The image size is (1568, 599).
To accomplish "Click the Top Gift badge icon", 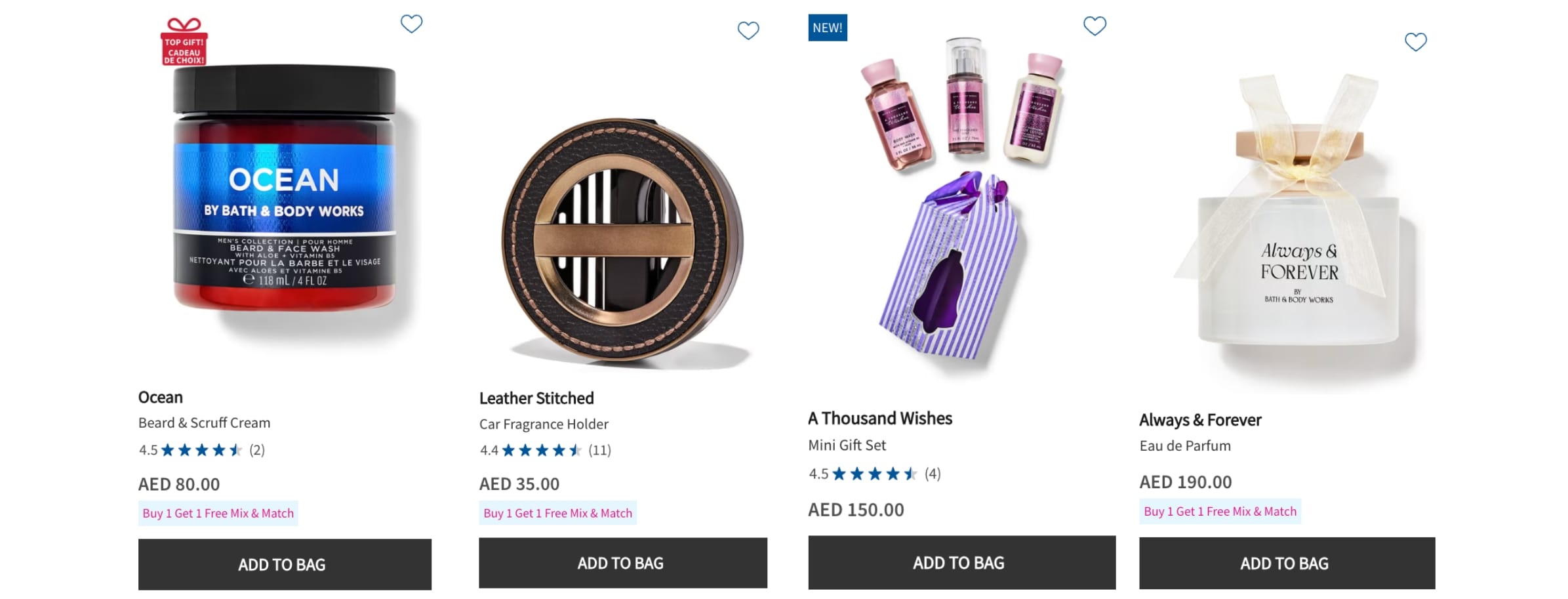I will (184, 42).
